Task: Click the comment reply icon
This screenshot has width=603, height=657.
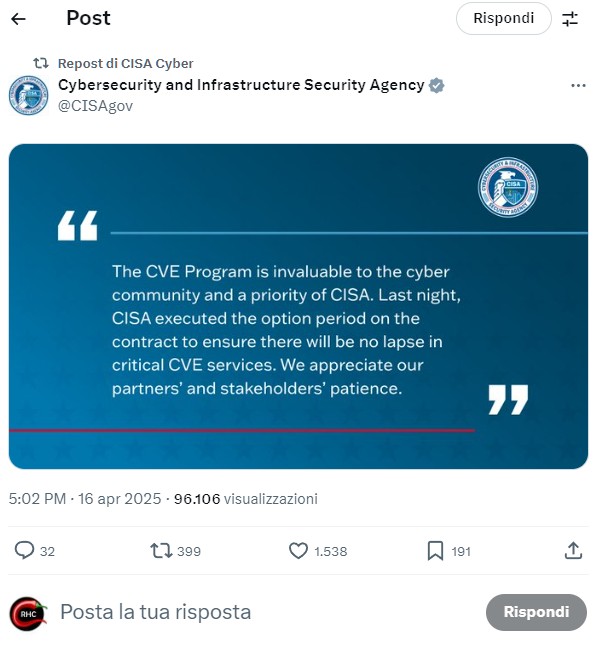Action: coord(25,550)
